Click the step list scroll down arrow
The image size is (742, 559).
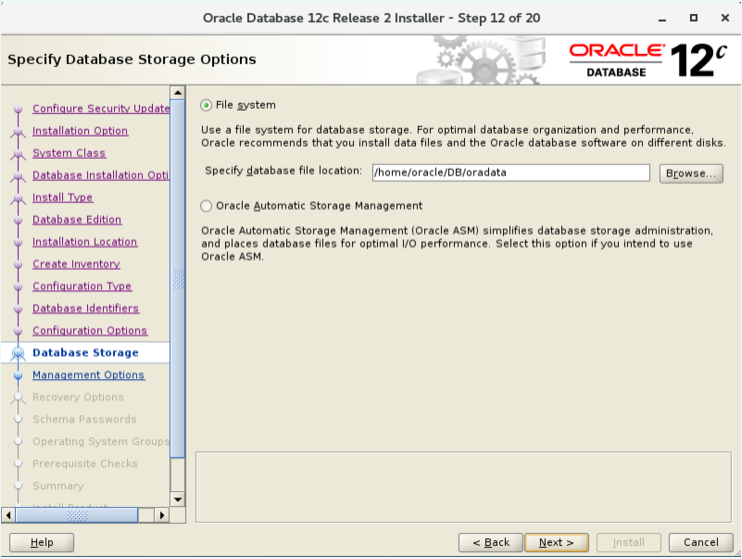tap(177, 499)
